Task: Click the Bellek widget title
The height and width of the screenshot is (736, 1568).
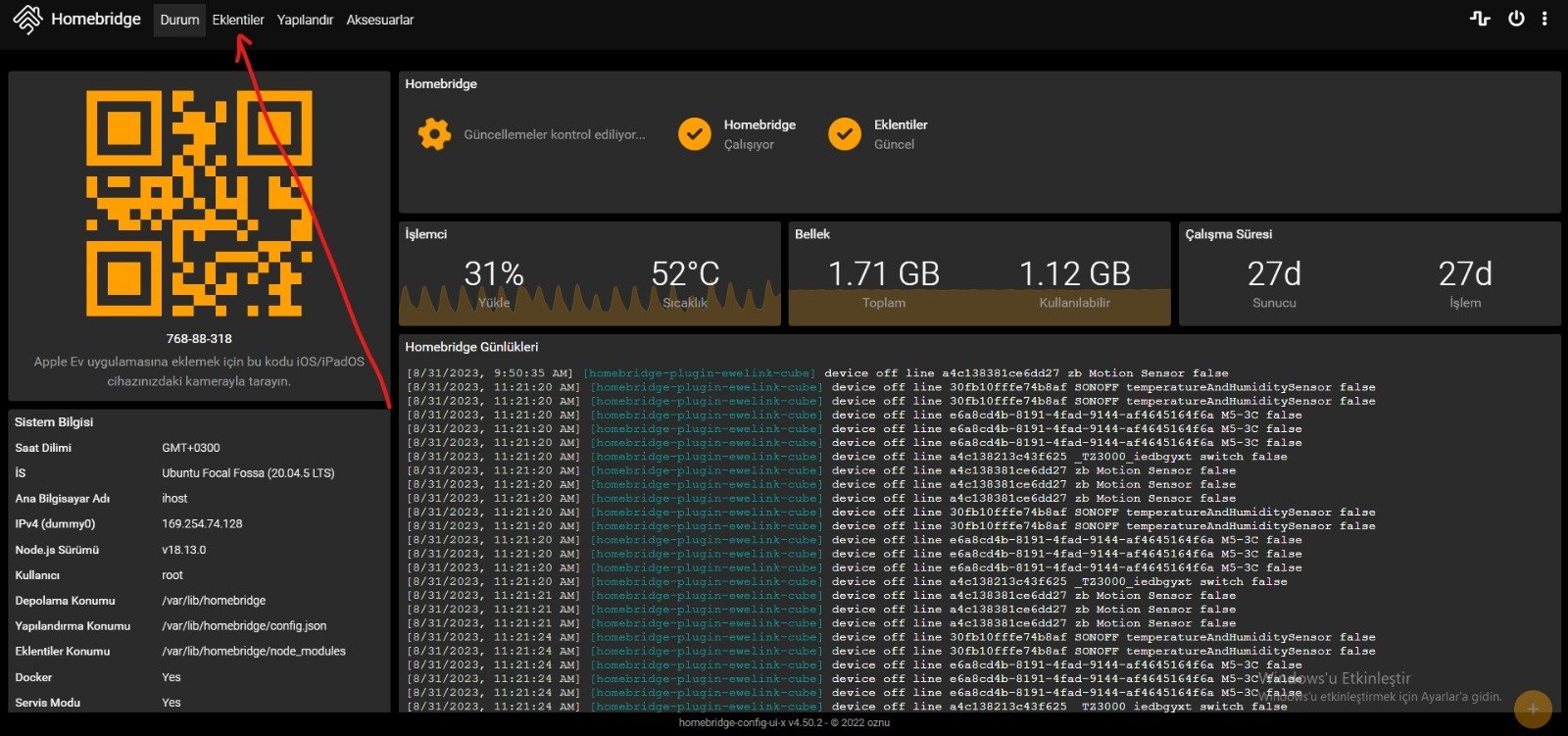Action: click(812, 234)
